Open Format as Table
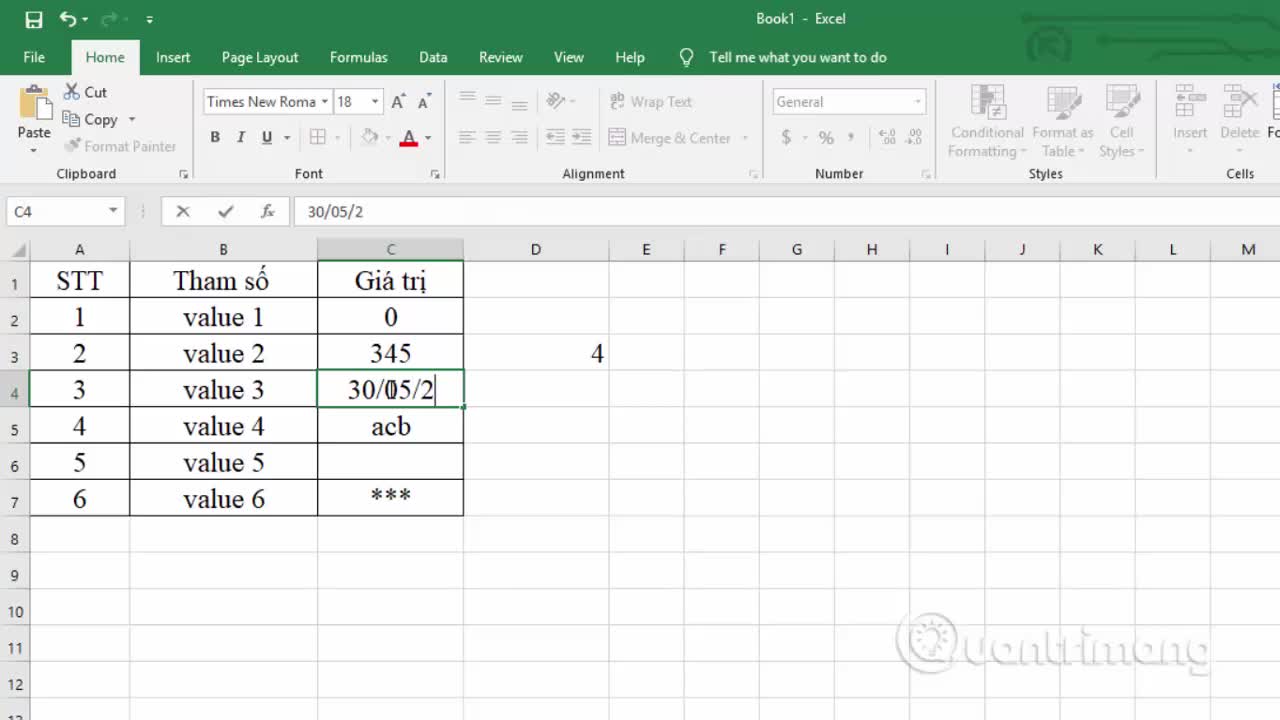Image resolution: width=1280 pixels, height=720 pixels. [1062, 122]
